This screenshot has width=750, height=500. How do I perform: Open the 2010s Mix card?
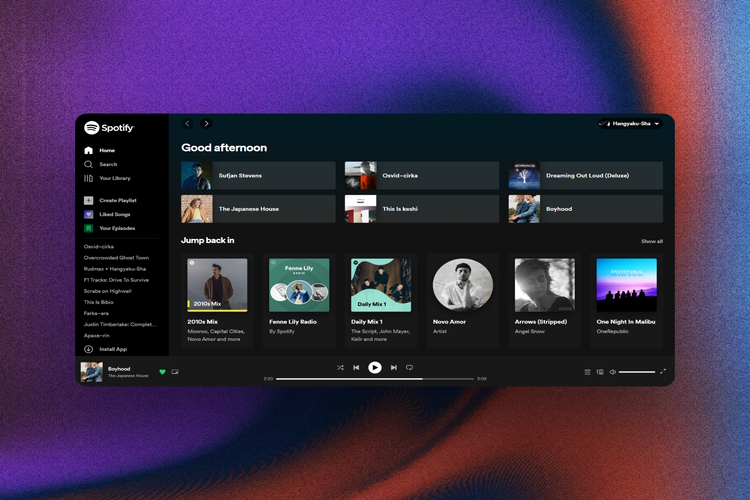tap(217, 300)
